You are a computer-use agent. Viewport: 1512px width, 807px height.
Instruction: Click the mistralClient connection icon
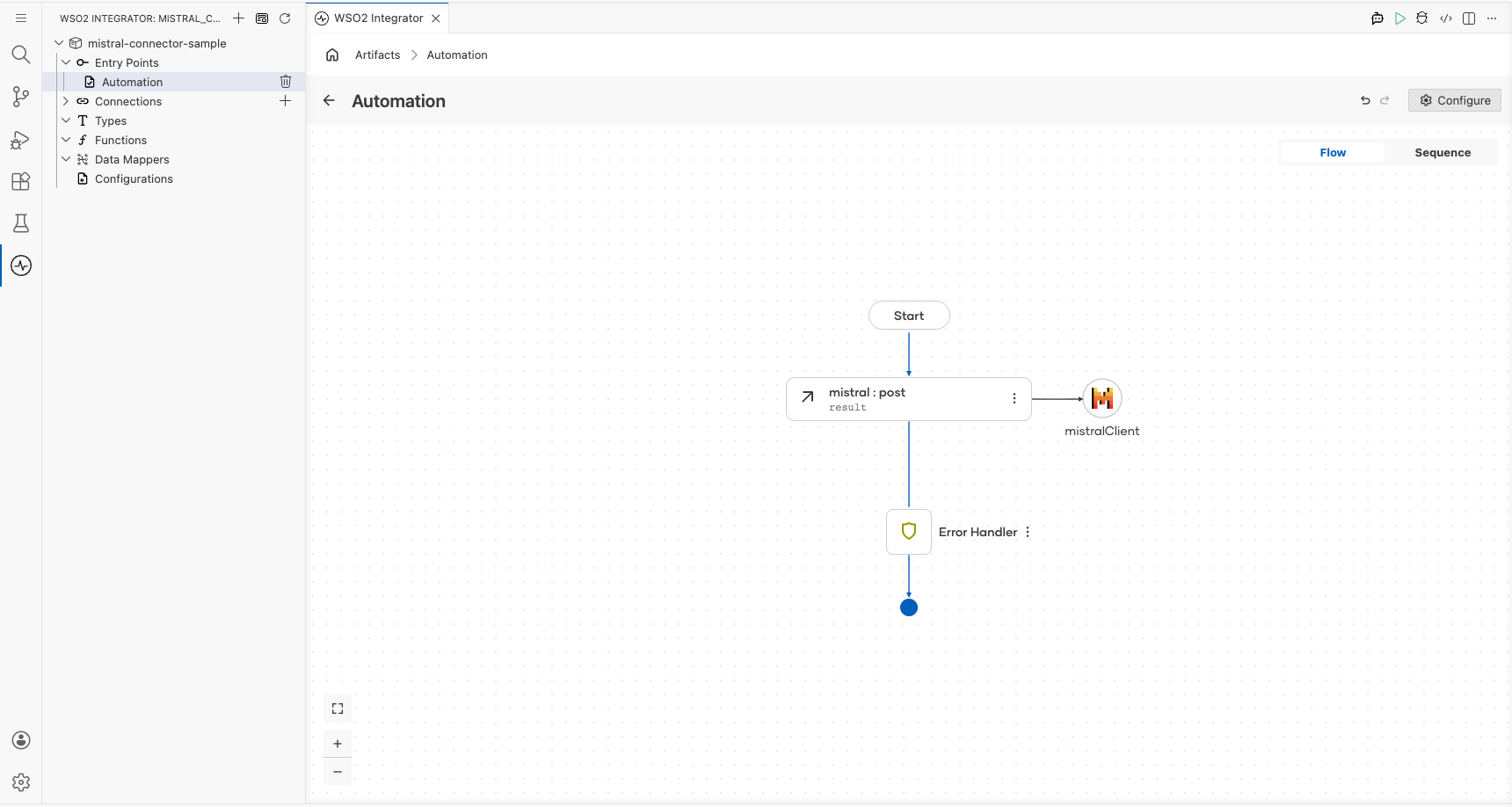1102,398
